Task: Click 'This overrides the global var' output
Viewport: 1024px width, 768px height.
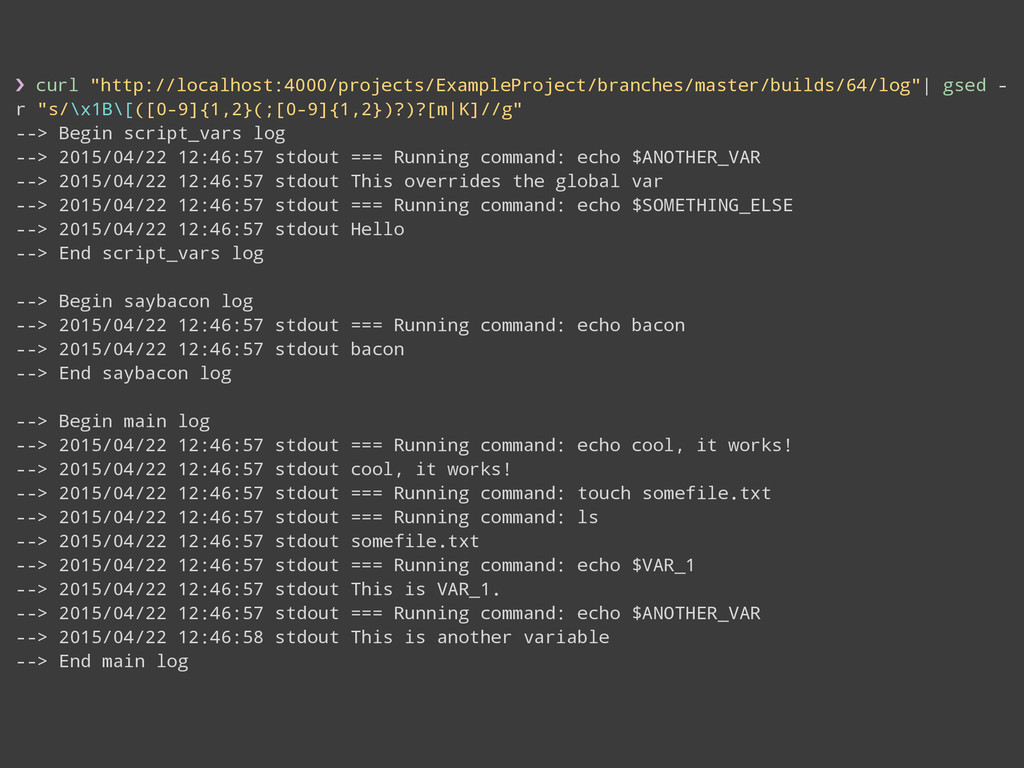Action: 506,181
